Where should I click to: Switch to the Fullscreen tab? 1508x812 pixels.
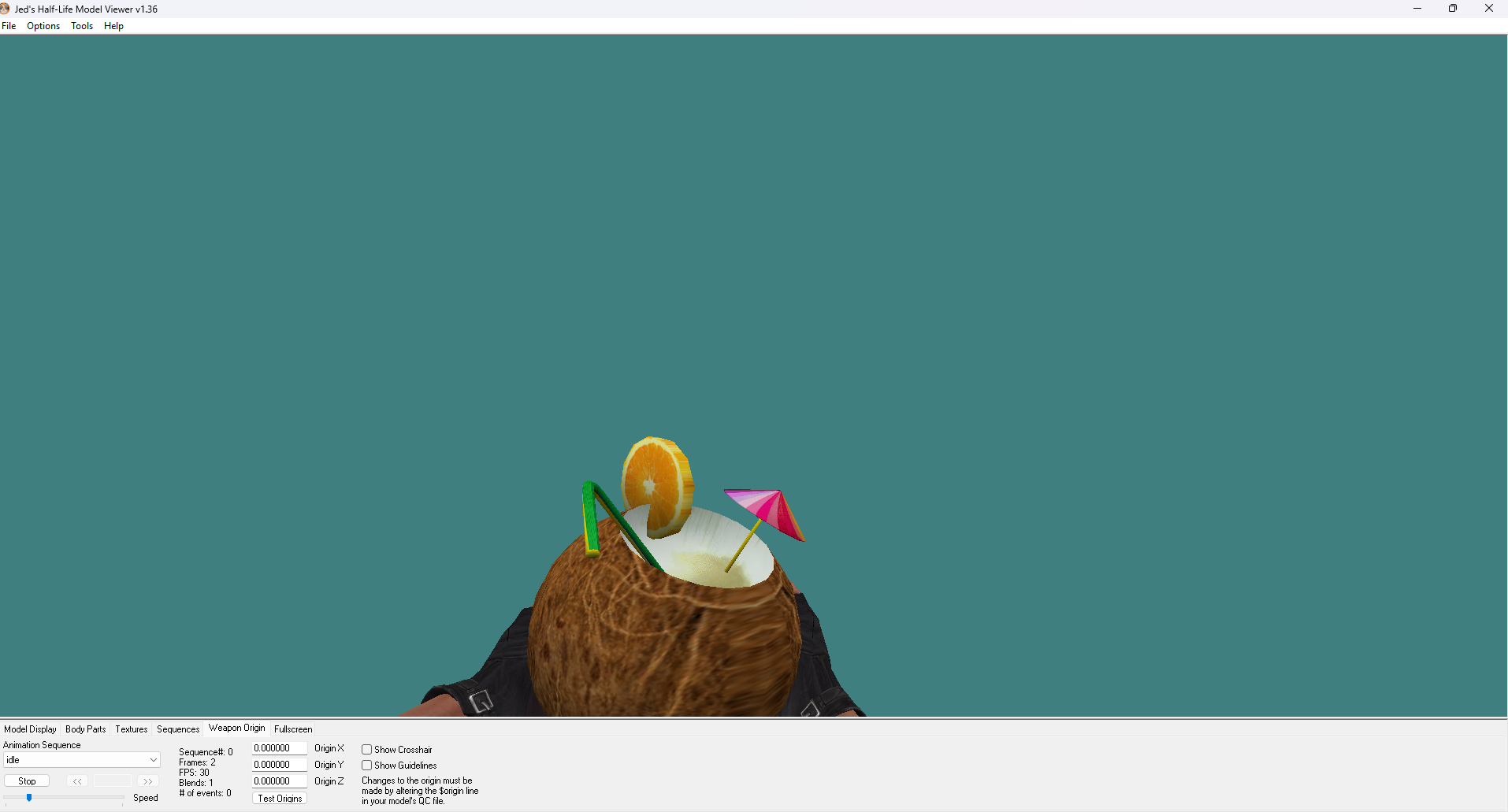pyautogui.click(x=293, y=729)
